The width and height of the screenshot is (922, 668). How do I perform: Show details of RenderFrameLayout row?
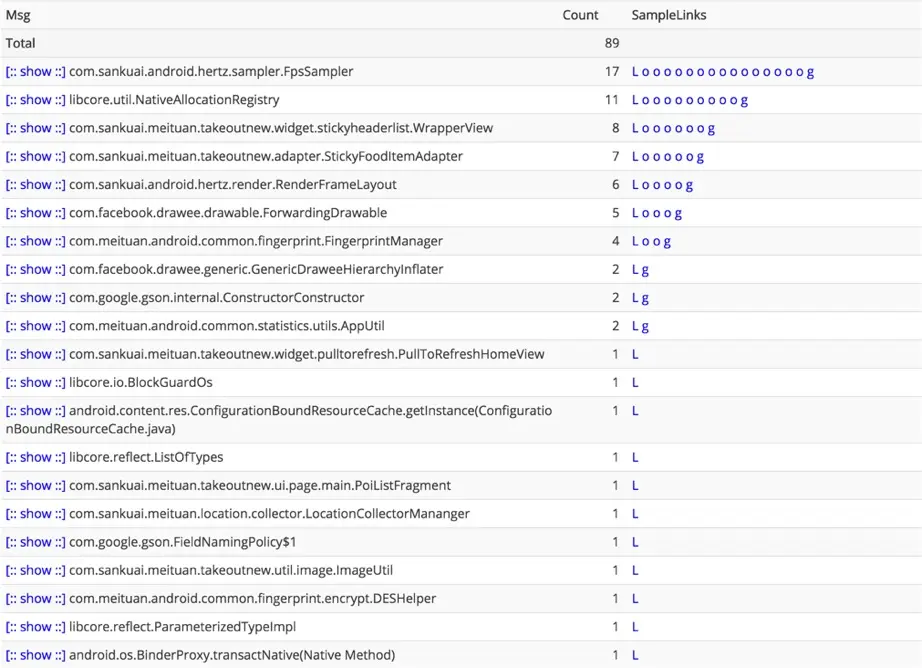[x=35, y=185]
